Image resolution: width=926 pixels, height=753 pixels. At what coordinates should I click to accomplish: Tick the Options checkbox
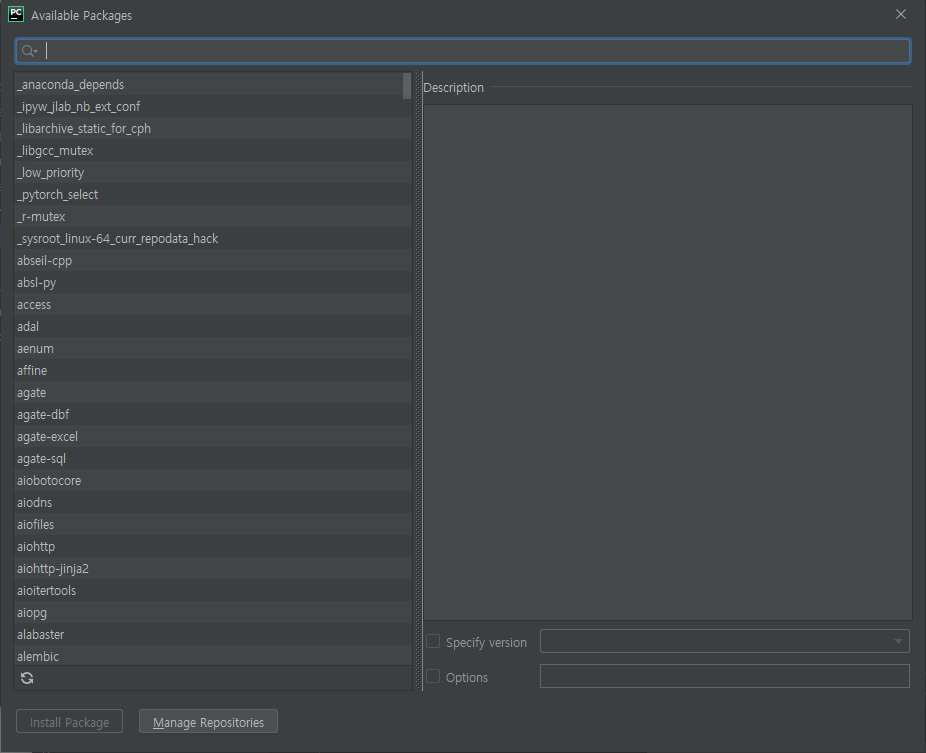coord(433,676)
